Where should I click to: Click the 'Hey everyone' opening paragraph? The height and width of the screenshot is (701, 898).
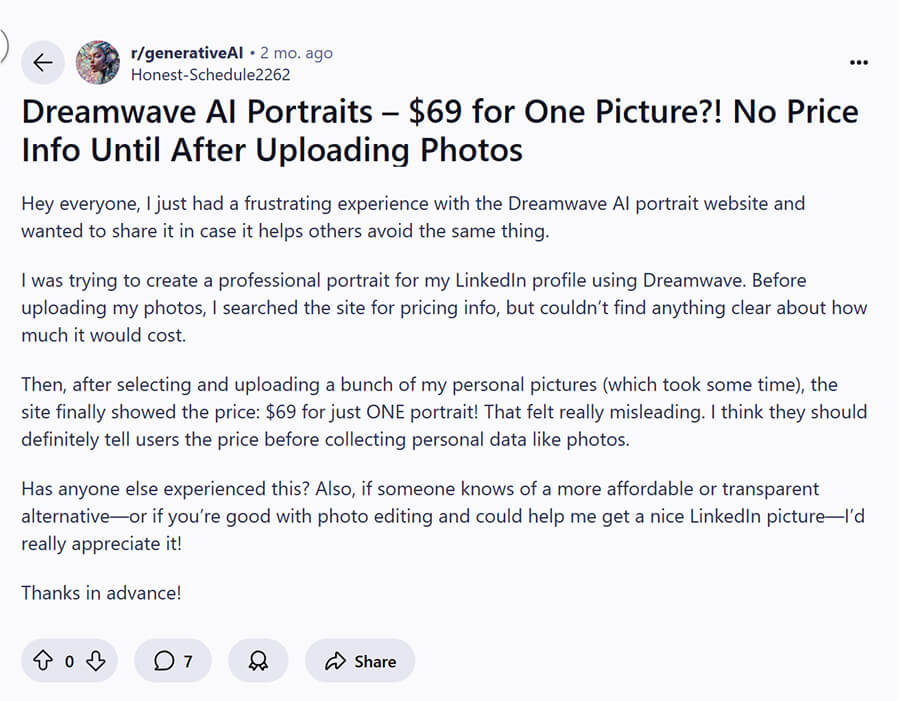(413, 216)
